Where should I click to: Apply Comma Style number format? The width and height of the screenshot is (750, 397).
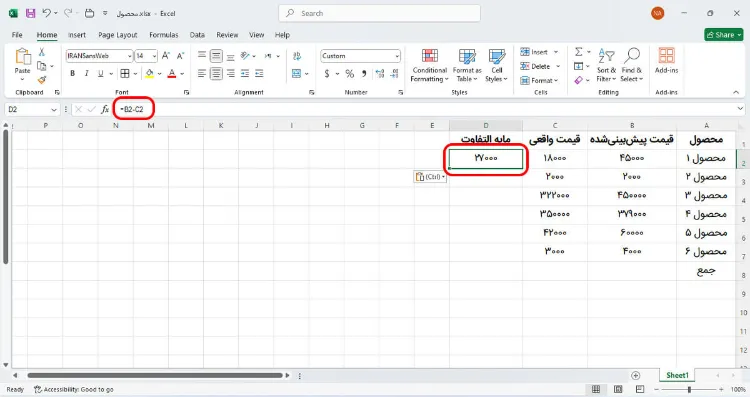(x=364, y=74)
